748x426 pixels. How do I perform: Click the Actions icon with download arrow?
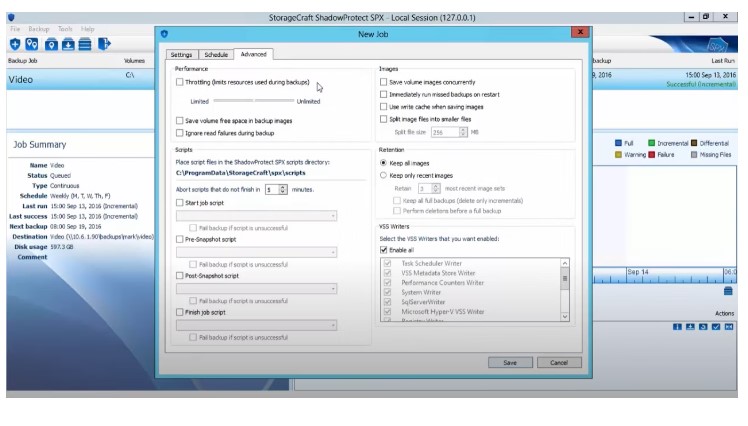pyautogui.click(x=690, y=327)
